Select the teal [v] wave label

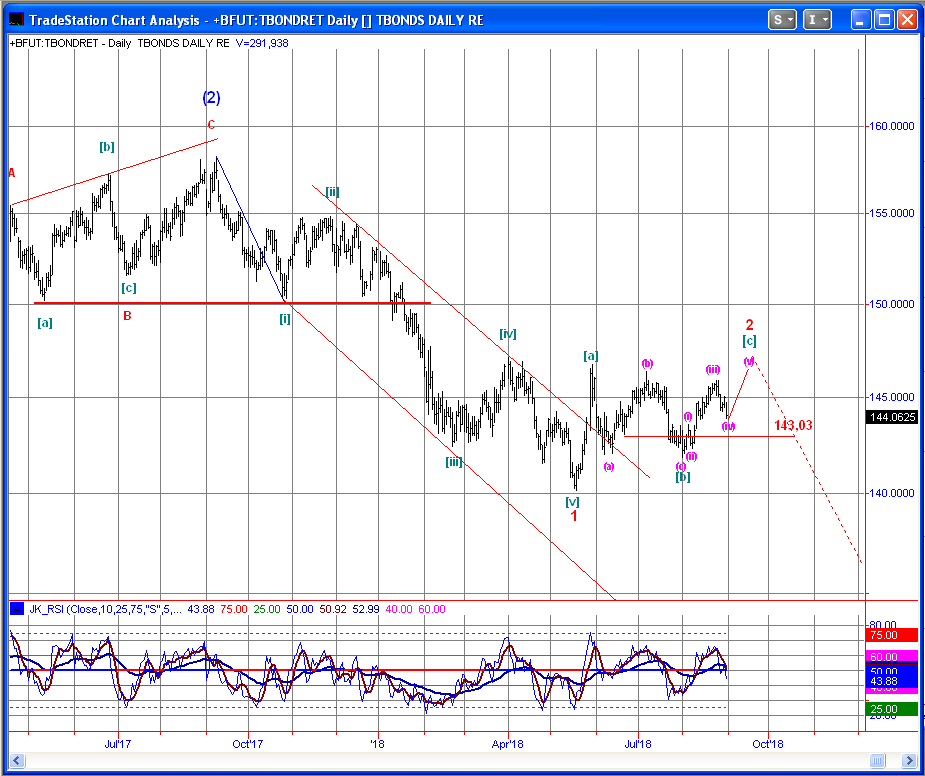[x=572, y=502]
